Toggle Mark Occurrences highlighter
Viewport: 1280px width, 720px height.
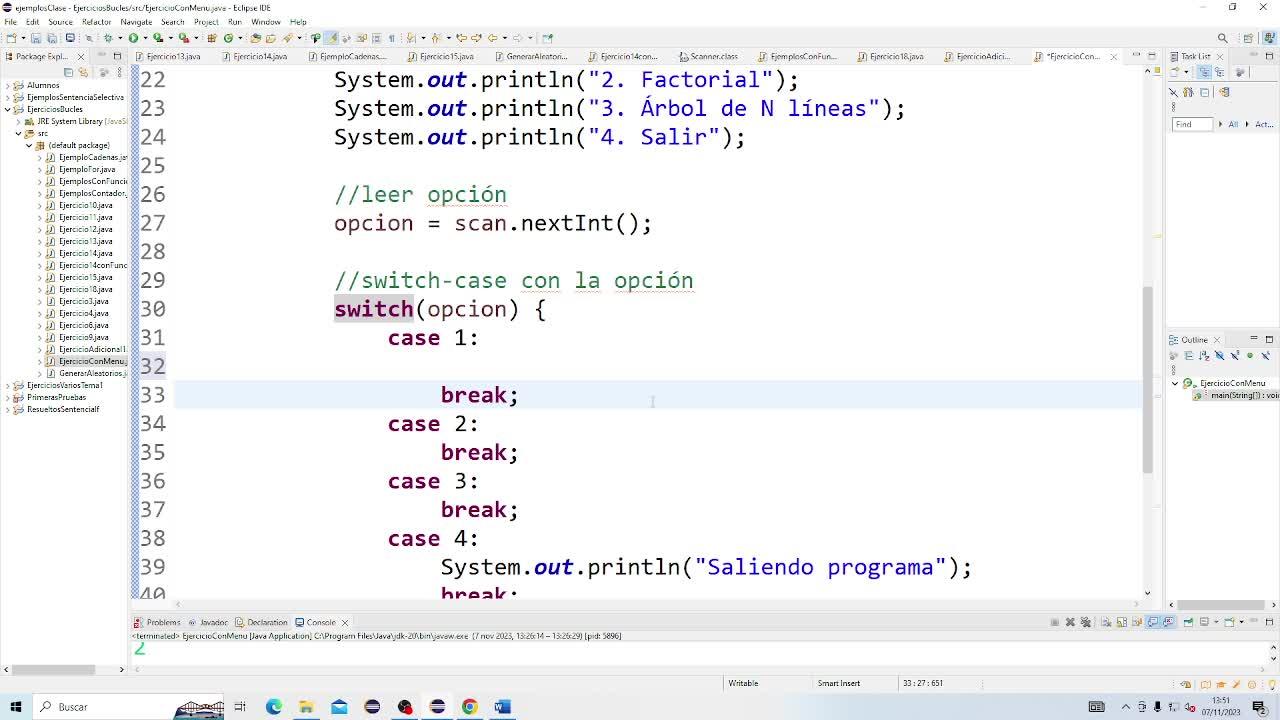[333, 38]
